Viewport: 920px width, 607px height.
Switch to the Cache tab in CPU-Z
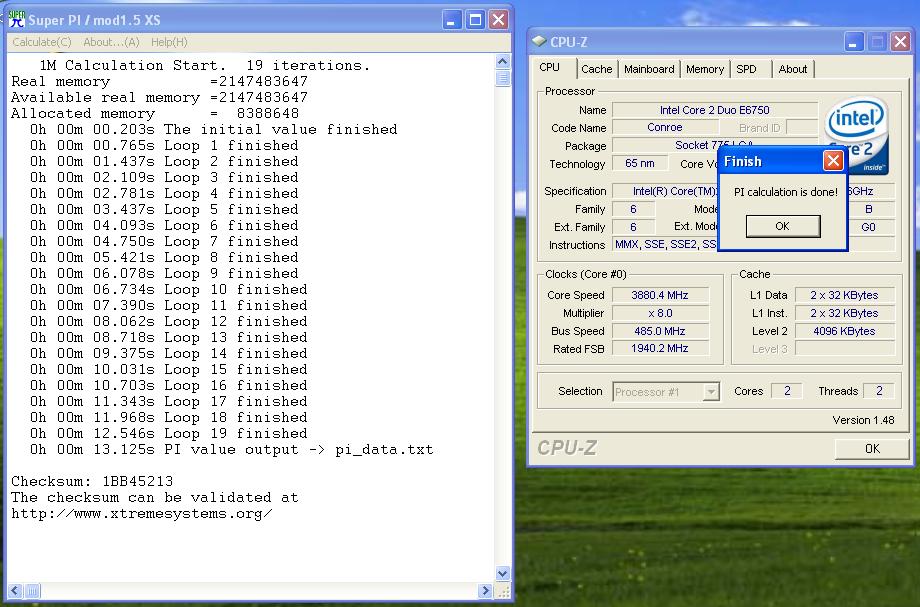[597, 69]
